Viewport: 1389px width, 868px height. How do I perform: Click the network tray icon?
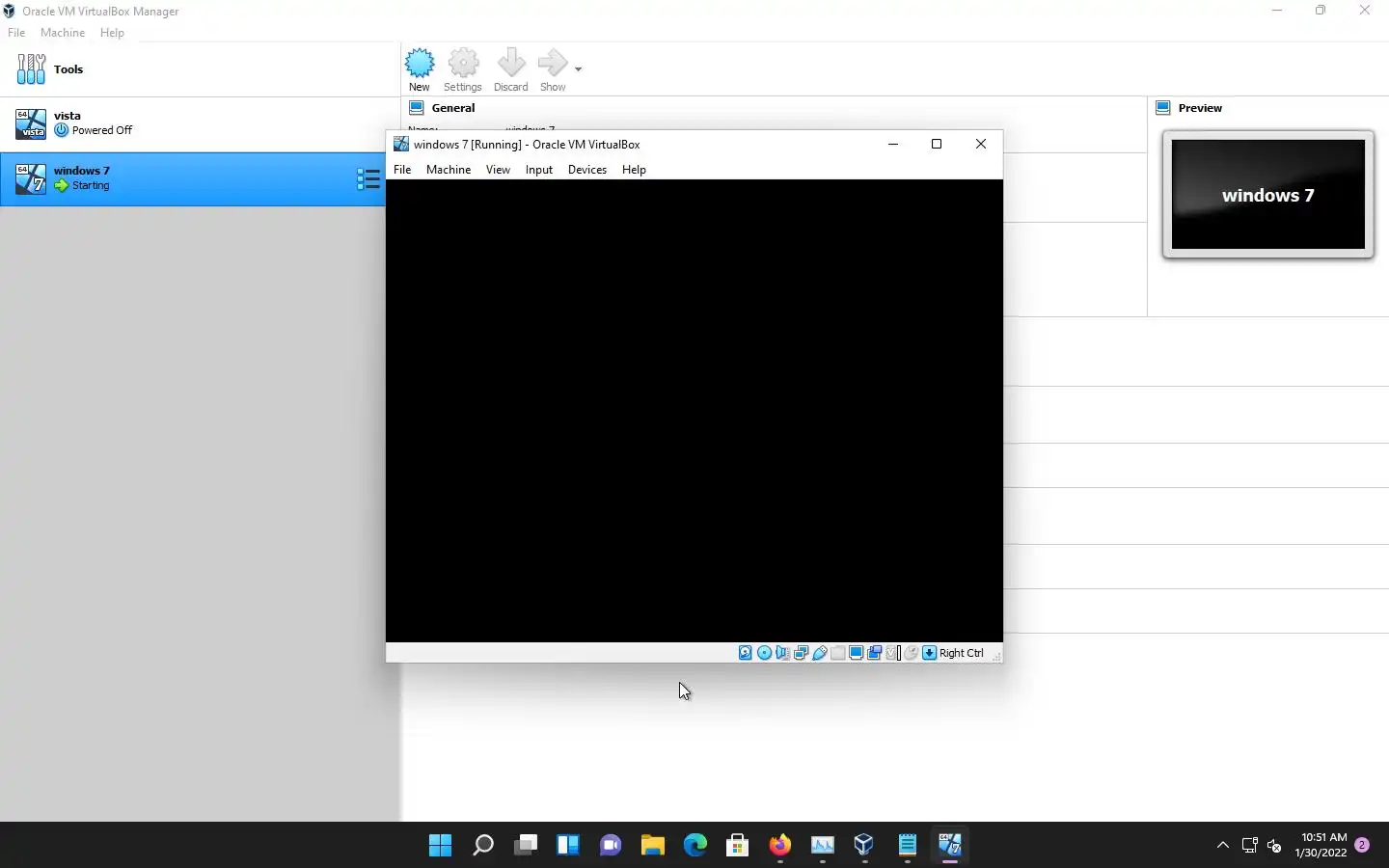point(1249,845)
